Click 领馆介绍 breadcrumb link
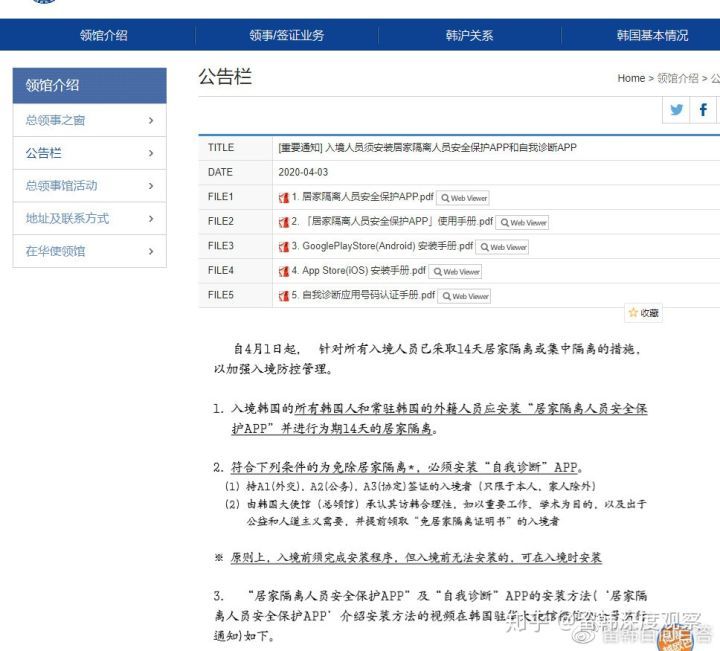The image size is (720, 651). [x=678, y=79]
